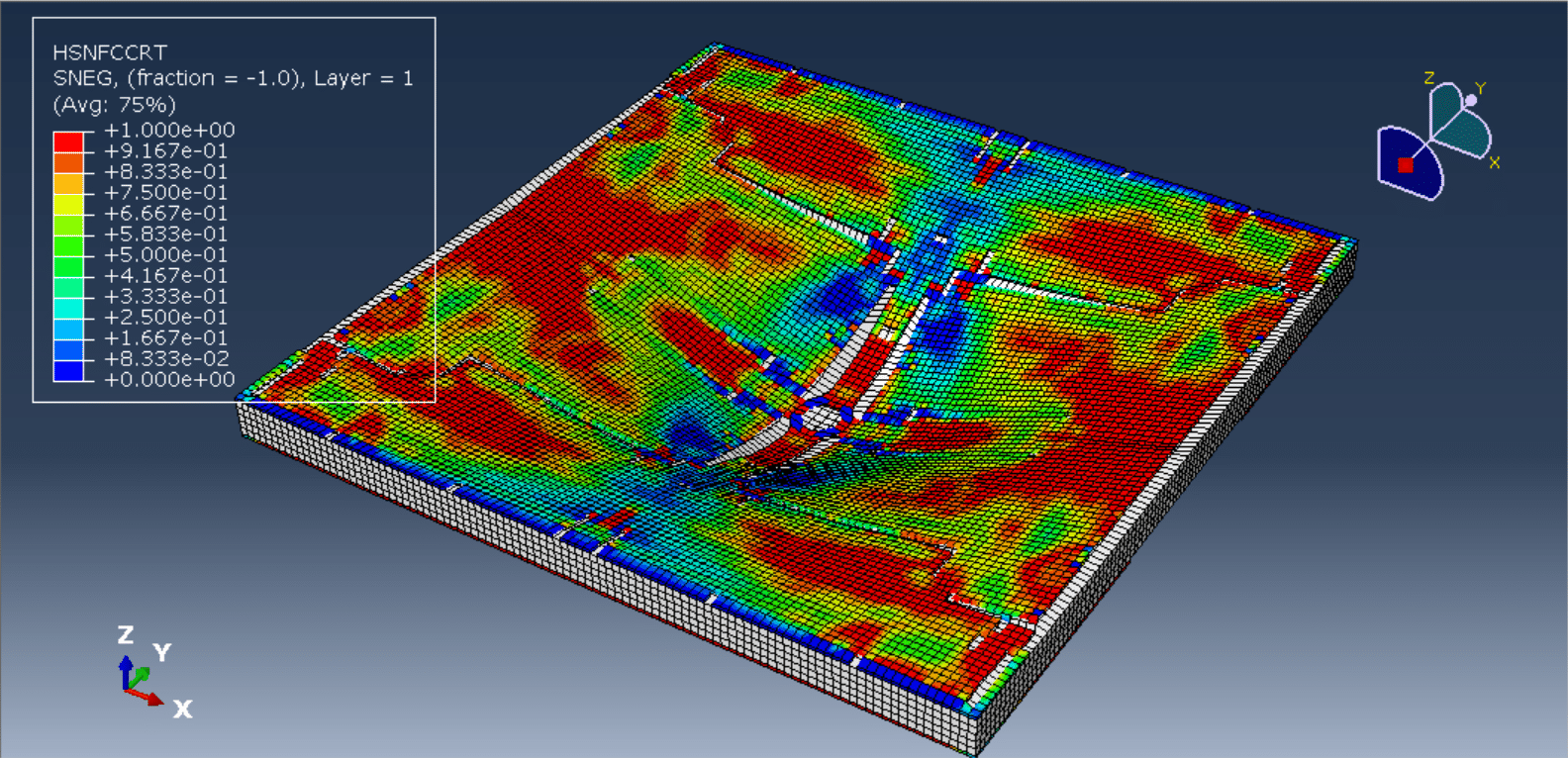Select legend value +8.333e-02
This screenshot has width=1568, height=758.
tap(165, 358)
